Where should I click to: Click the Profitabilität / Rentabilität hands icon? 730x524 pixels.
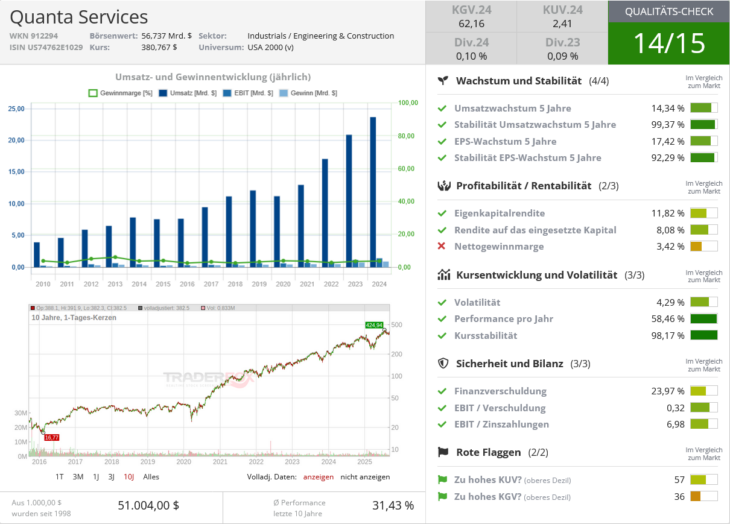click(444, 186)
